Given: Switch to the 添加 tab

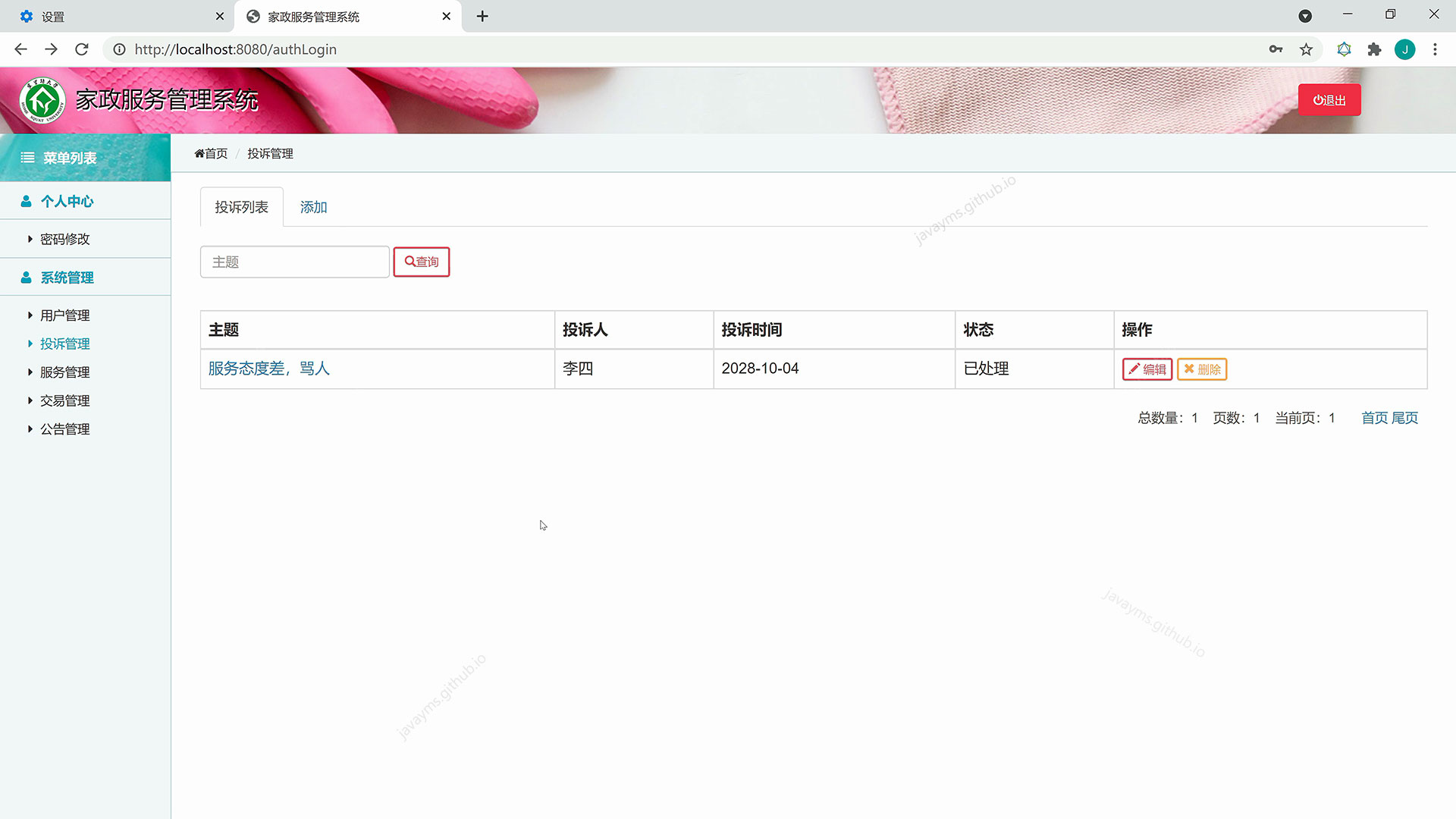Looking at the screenshot, I should click(313, 207).
